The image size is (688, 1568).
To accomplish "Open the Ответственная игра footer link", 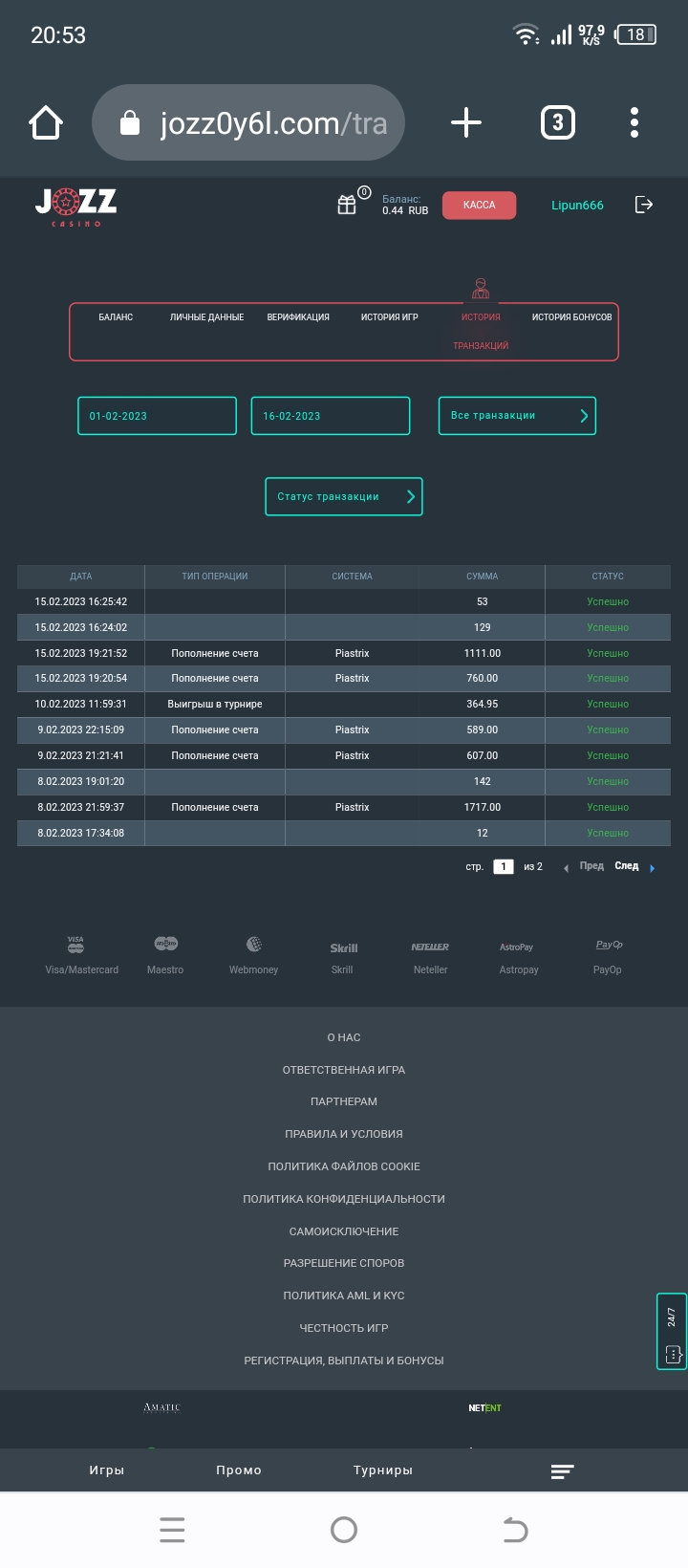I will [344, 1070].
